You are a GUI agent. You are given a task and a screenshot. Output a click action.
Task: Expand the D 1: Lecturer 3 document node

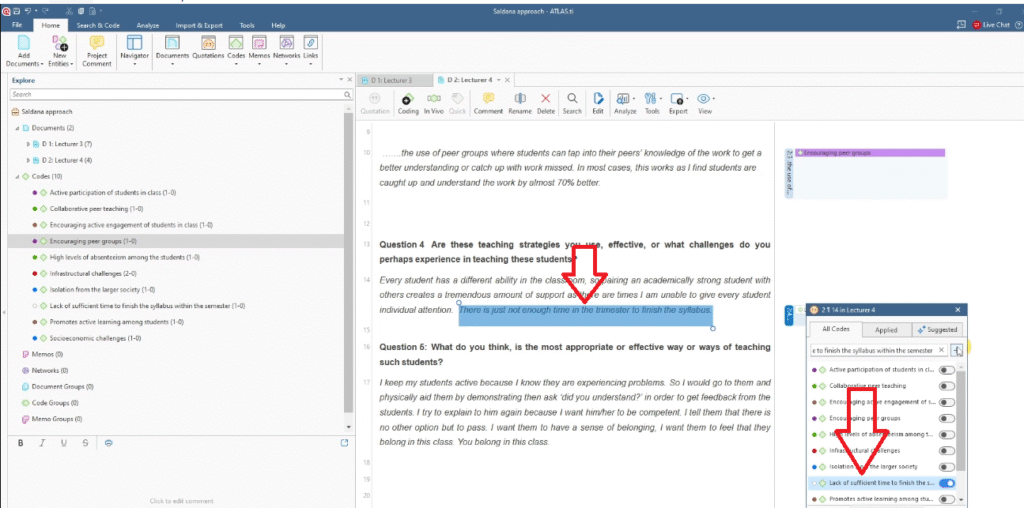click(28, 144)
